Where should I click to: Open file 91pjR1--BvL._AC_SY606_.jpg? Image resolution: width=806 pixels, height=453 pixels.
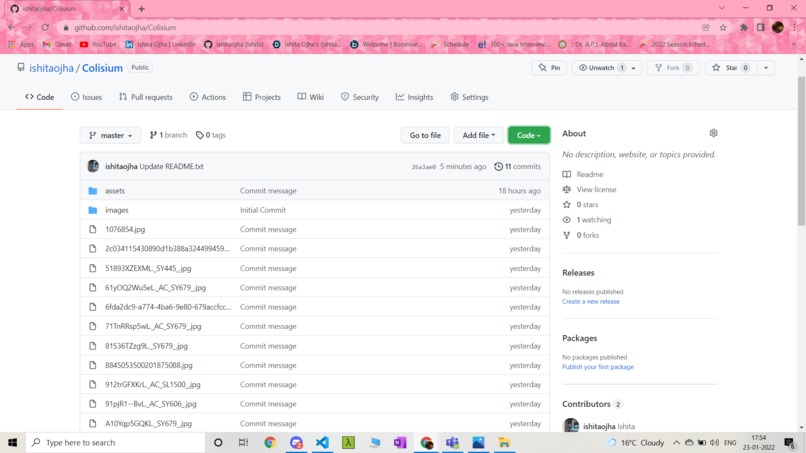(x=151, y=404)
